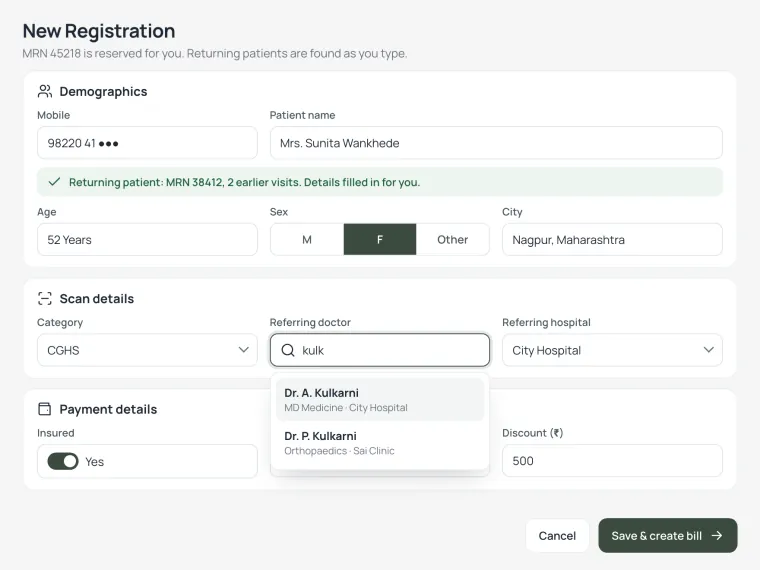This screenshot has height=570, width=760.
Task: Select M for sex
Action: 307,239
